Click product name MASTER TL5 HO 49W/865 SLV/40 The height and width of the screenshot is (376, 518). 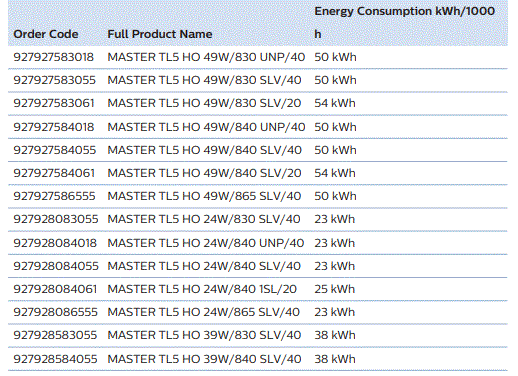(x=204, y=196)
